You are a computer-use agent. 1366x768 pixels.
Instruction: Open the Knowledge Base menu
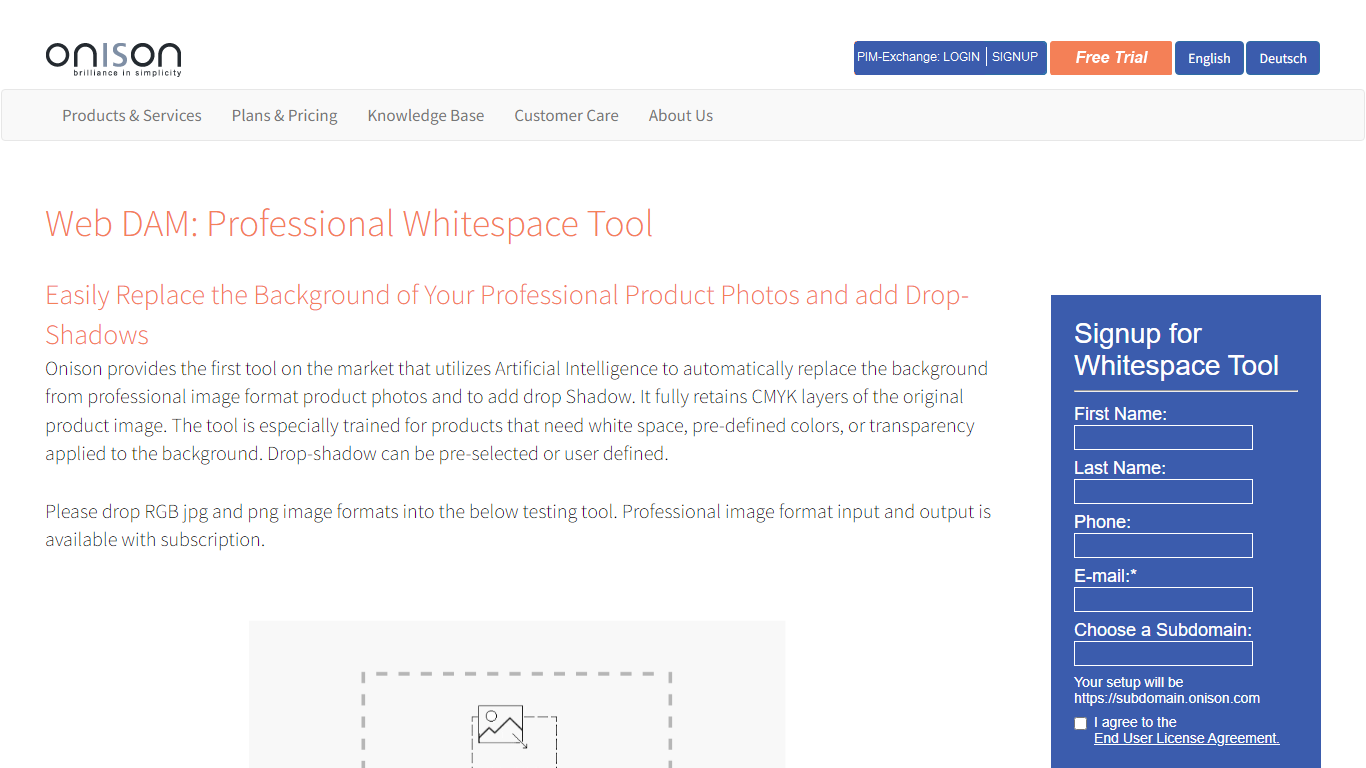[425, 116]
